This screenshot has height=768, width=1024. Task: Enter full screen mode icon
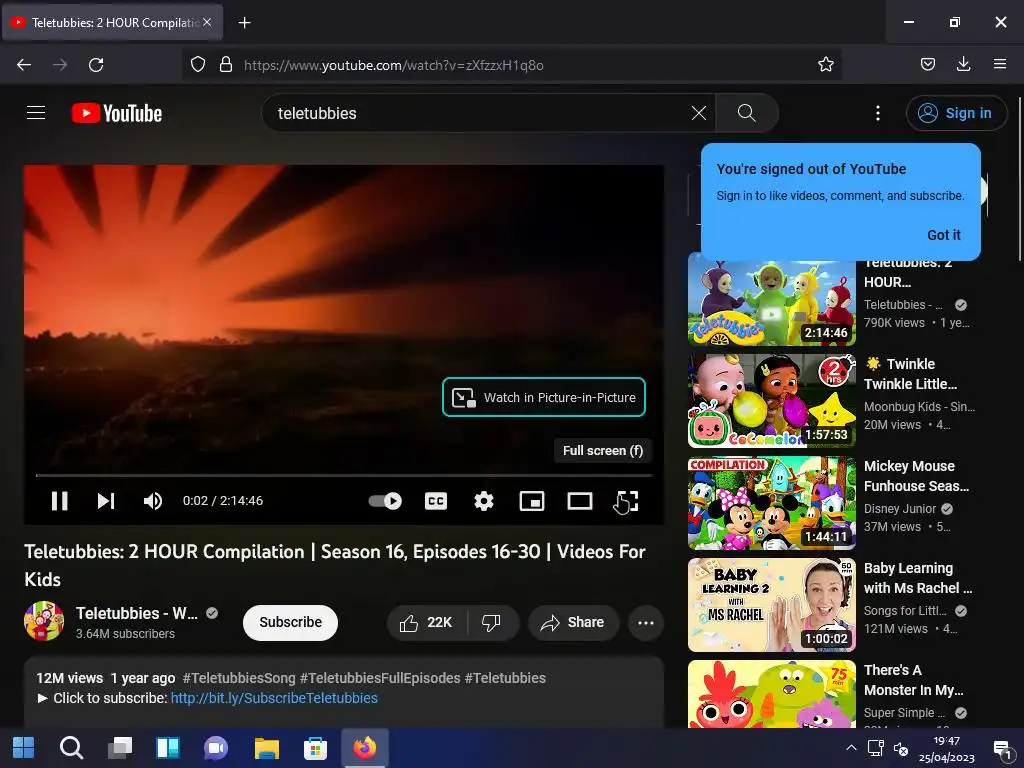pyautogui.click(x=626, y=501)
